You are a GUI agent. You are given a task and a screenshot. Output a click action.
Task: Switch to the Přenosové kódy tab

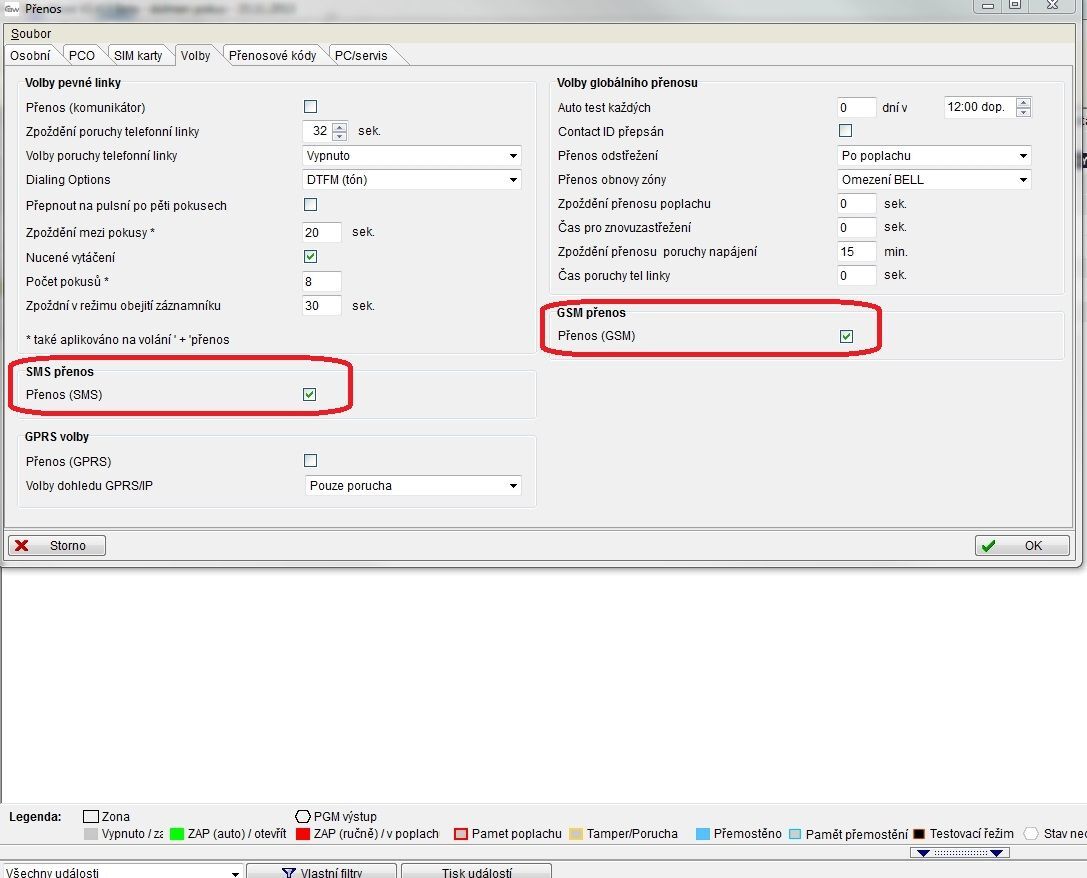[272, 56]
